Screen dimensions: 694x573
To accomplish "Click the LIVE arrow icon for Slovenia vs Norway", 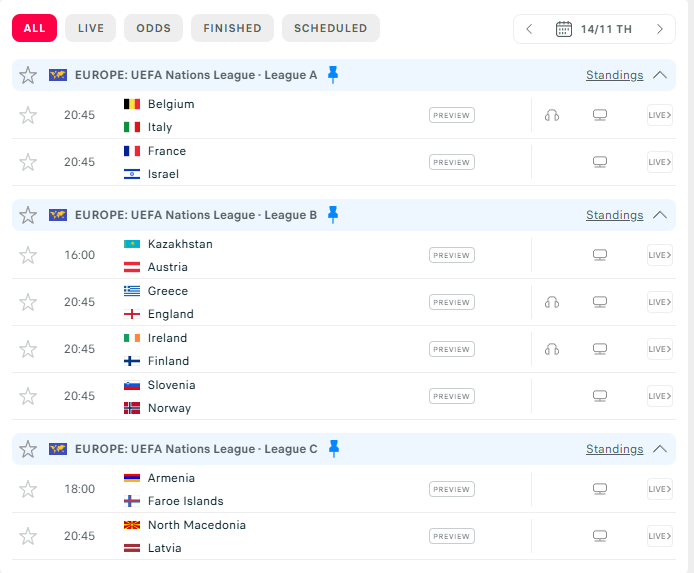I will click(659, 396).
